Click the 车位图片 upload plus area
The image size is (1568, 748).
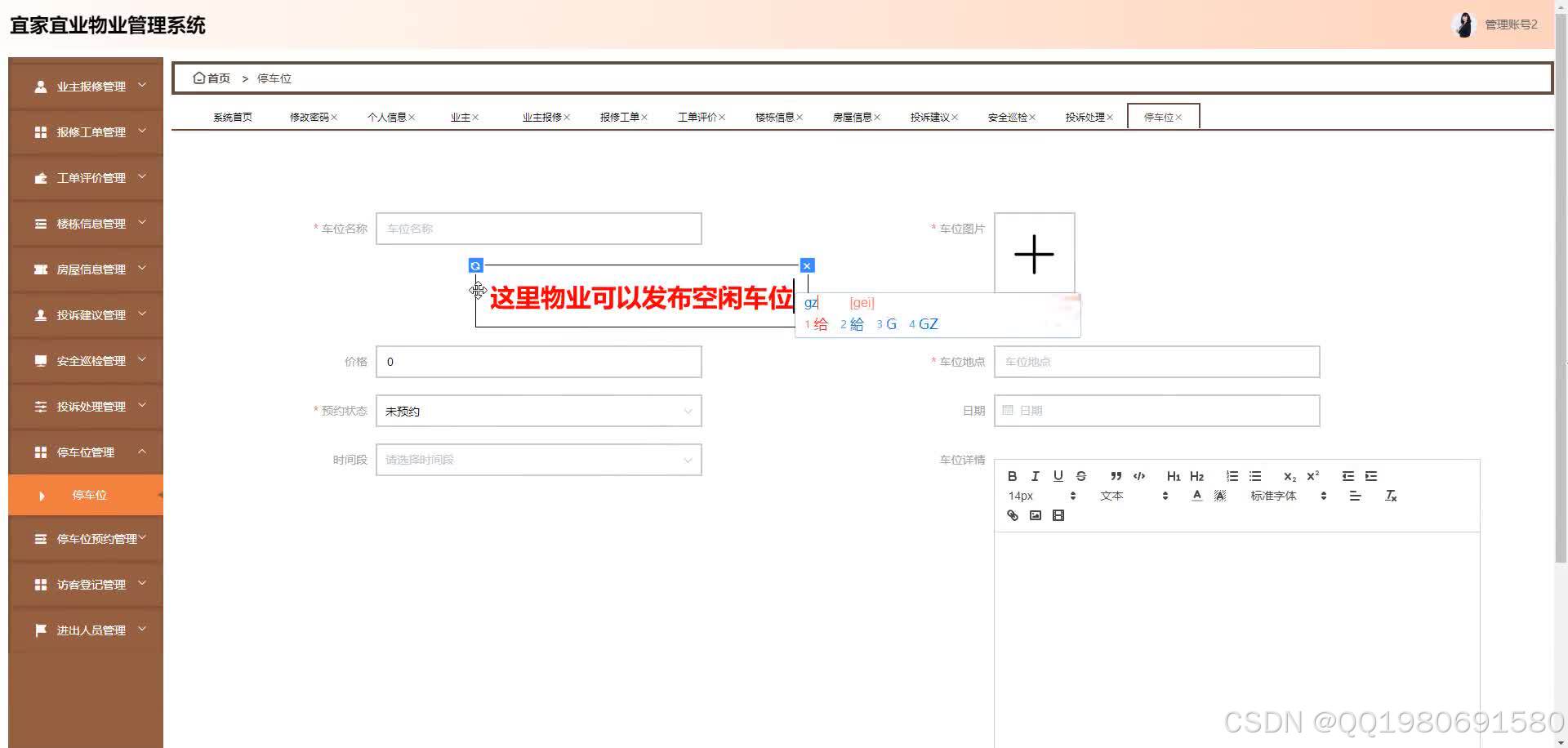(1034, 254)
